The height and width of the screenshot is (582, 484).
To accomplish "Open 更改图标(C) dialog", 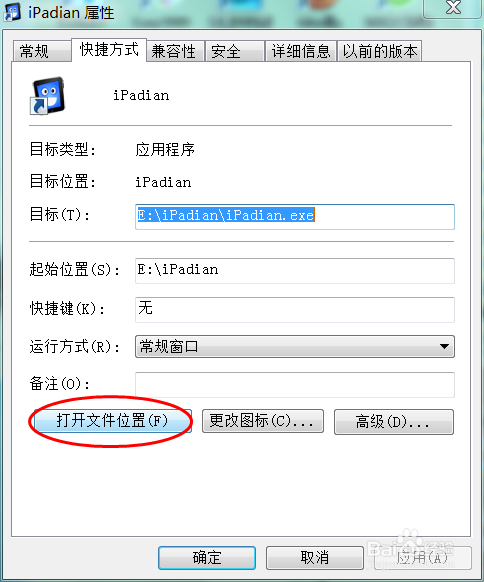I will coord(263,421).
